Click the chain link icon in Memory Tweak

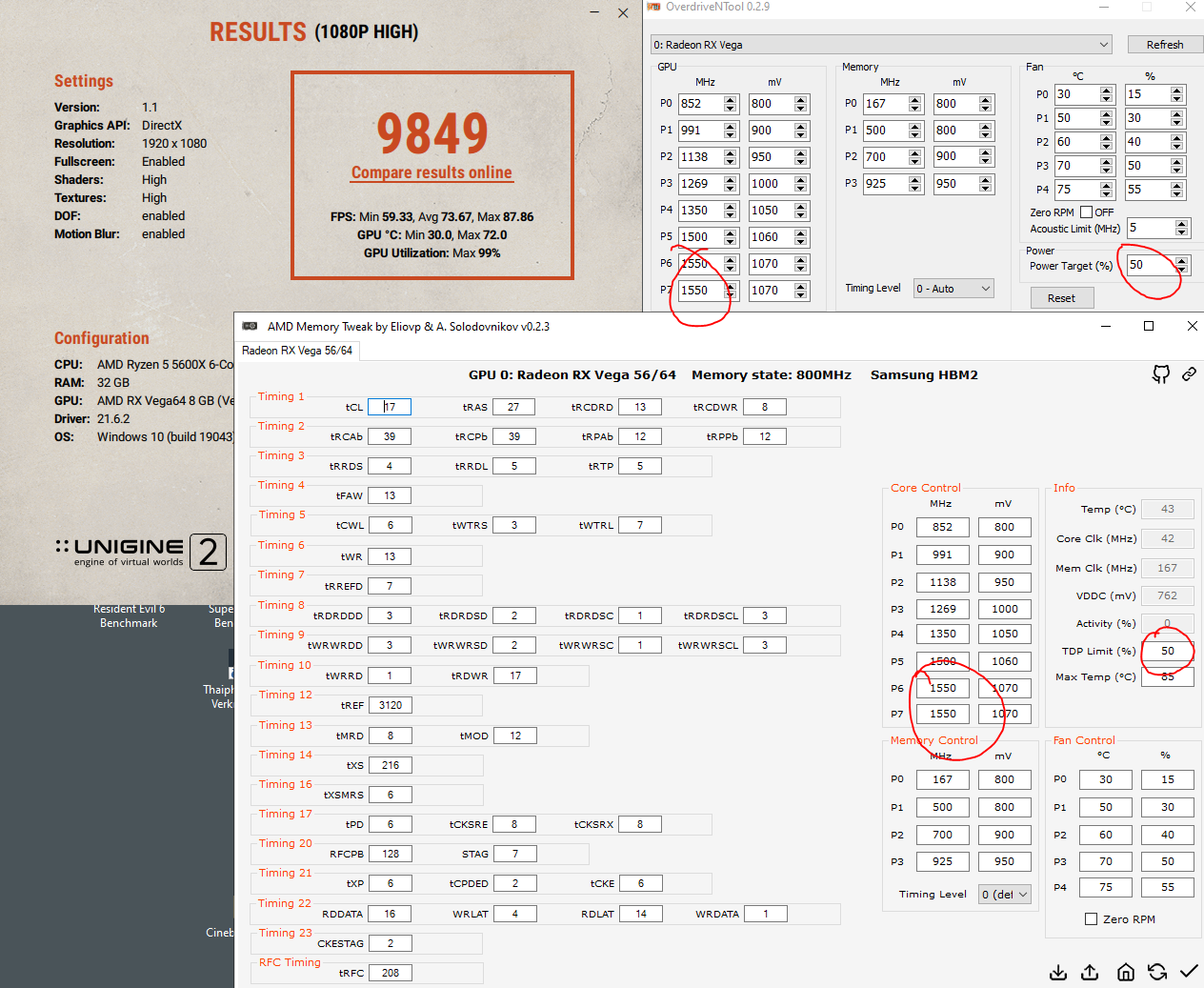point(1189,374)
